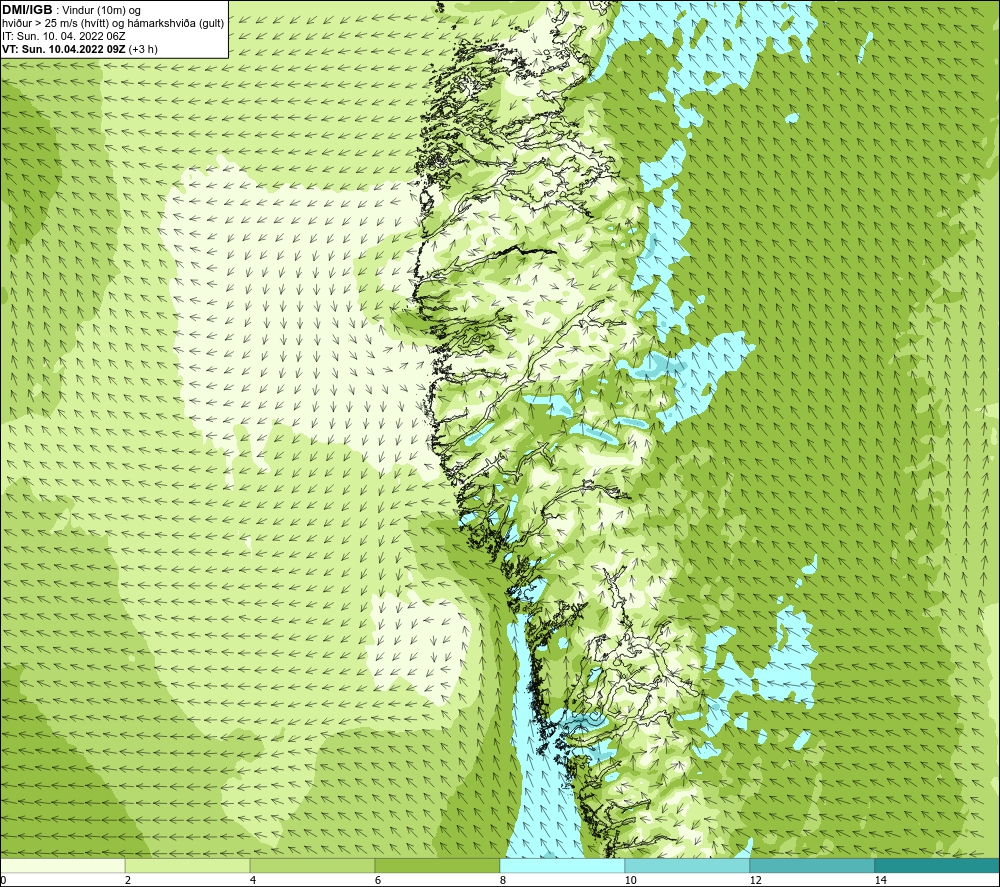The image size is (1000, 887).
Task: Click the "8" tick label on the scale
Action: point(503,880)
